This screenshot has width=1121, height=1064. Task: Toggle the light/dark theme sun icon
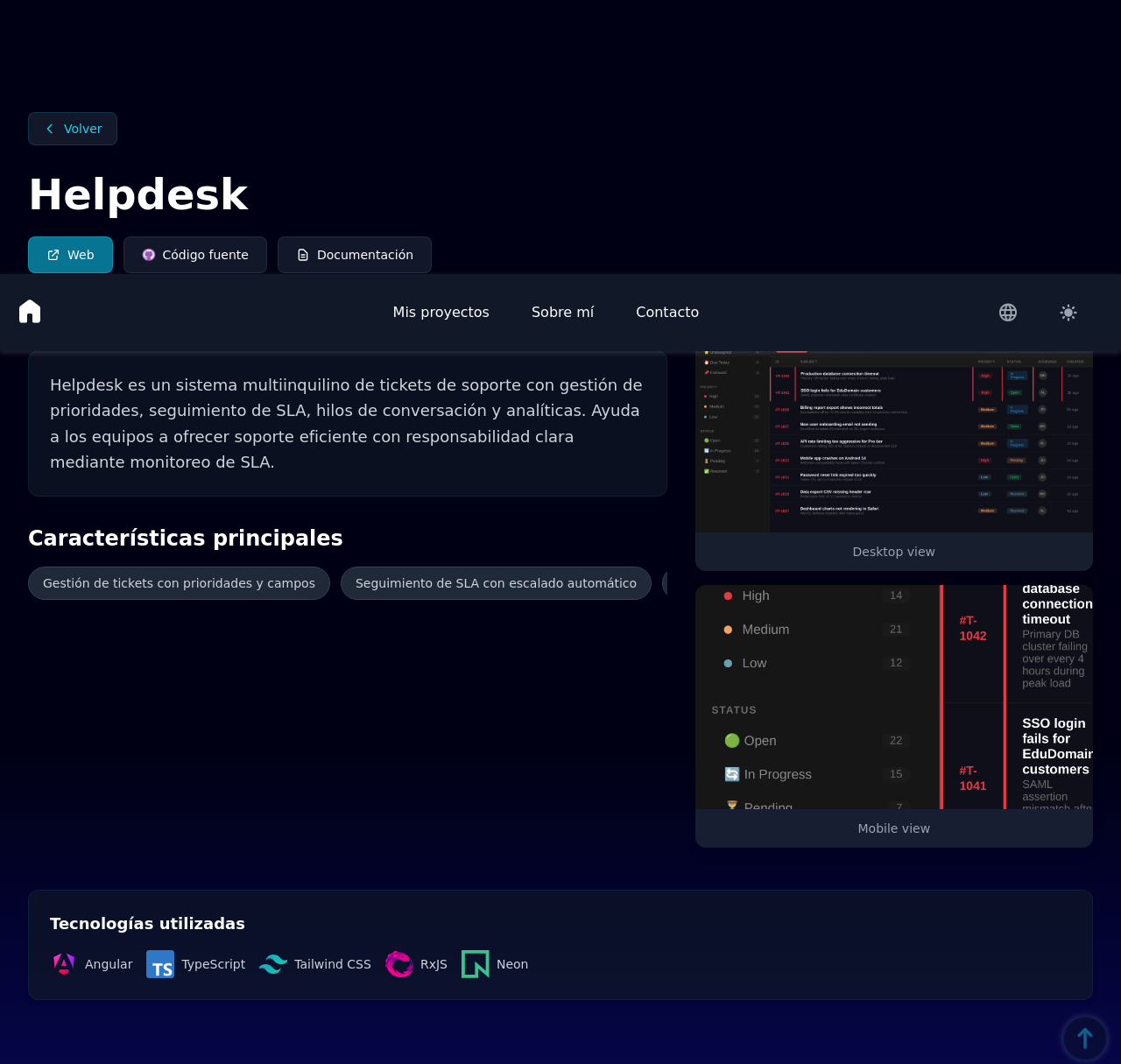[x=1068, y=313]
